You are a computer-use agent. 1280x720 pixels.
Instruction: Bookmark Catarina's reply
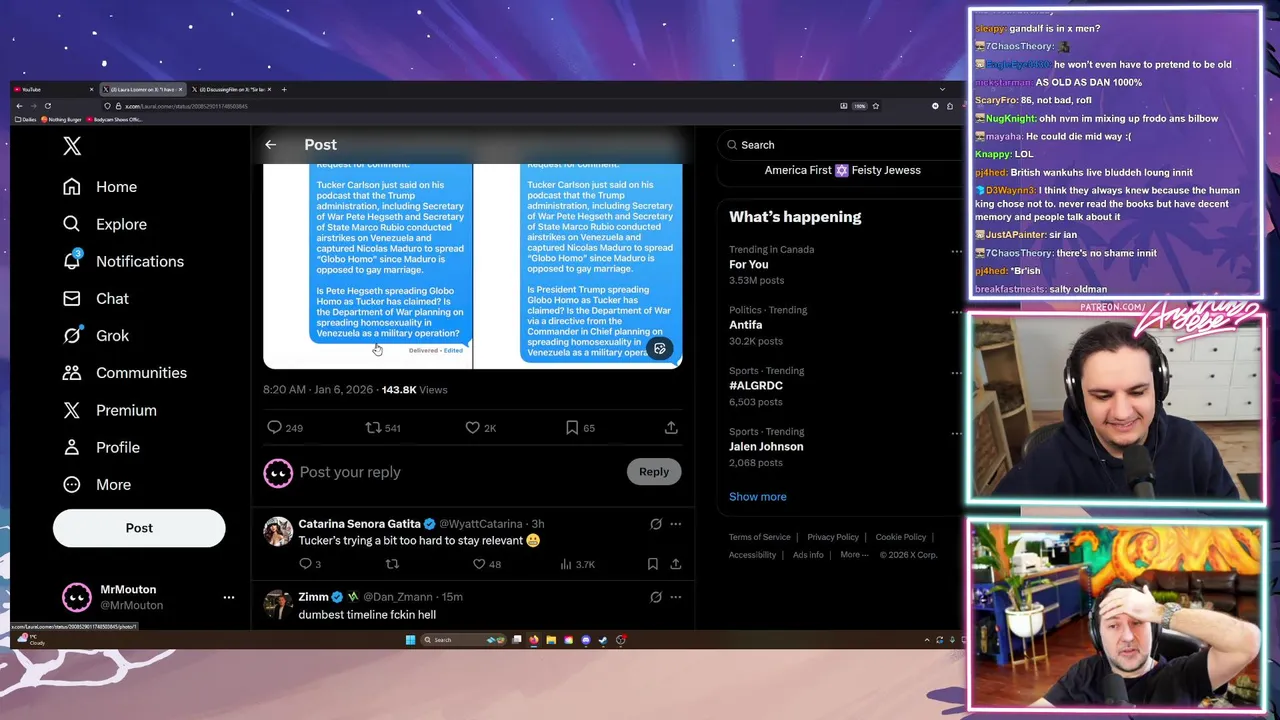(x=652, y=564)
